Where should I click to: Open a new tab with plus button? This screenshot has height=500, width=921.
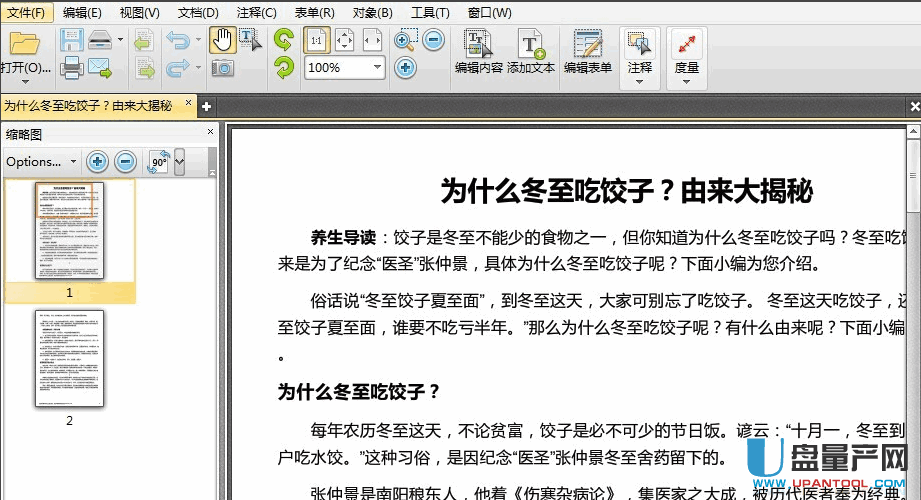[x=206, y=106]
